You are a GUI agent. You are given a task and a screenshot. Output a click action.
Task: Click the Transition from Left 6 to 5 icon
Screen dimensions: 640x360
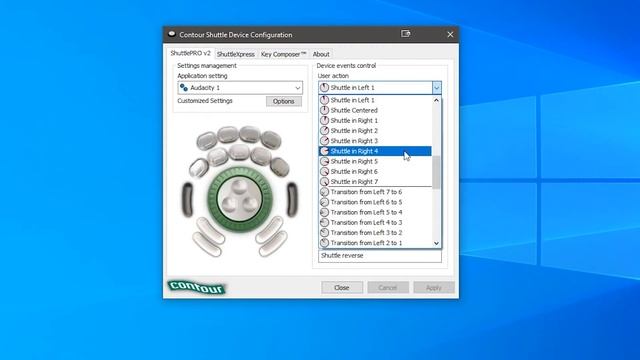[x=324, y=202]
